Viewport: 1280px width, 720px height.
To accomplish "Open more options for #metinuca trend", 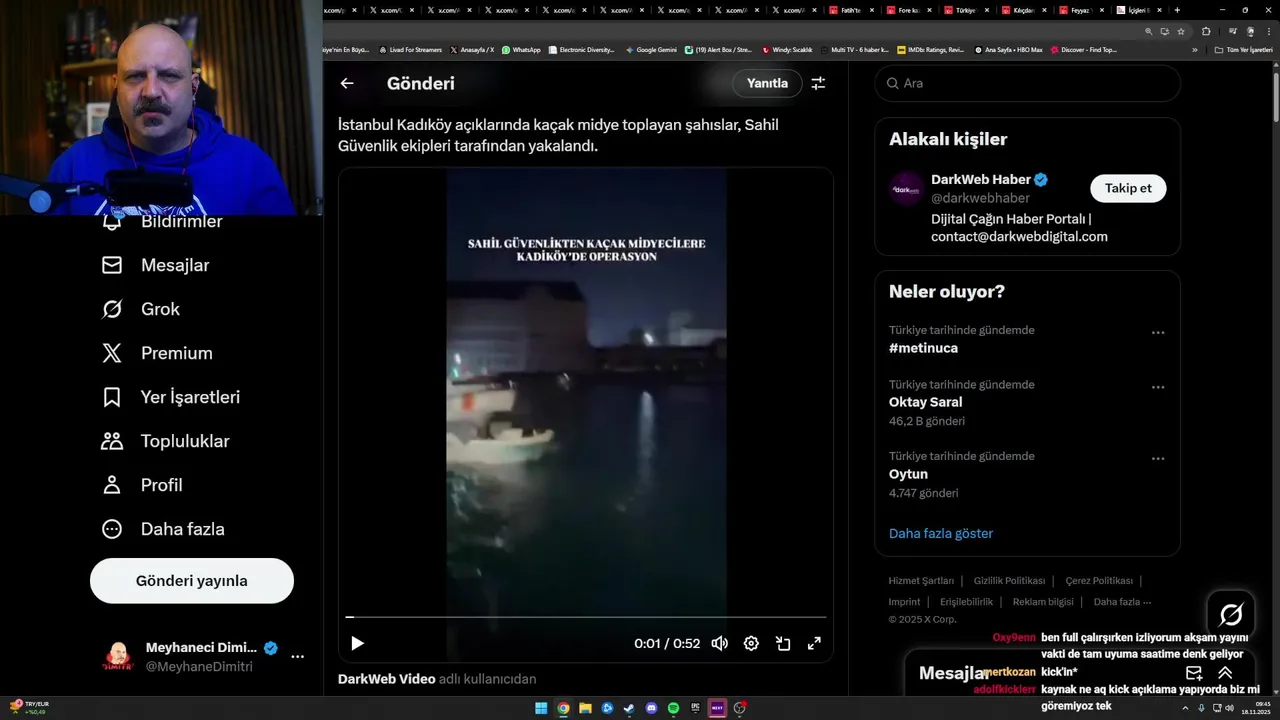I will (1158, 333).
